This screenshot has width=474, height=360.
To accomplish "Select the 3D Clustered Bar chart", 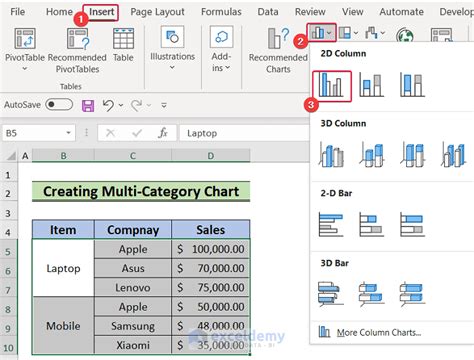I will (331, 294).
